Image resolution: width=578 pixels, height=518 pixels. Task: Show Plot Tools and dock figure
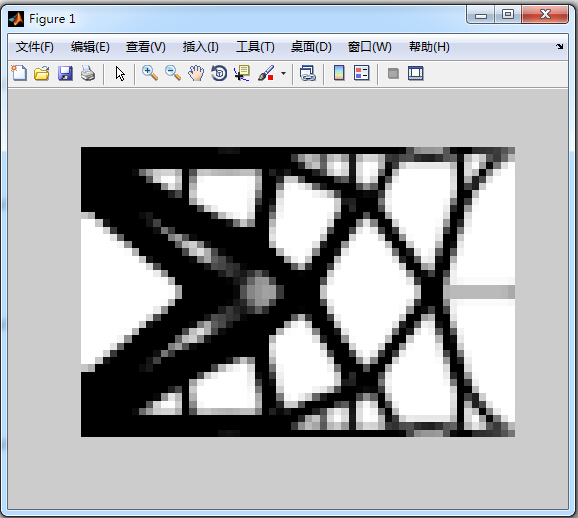click(416, 73)
